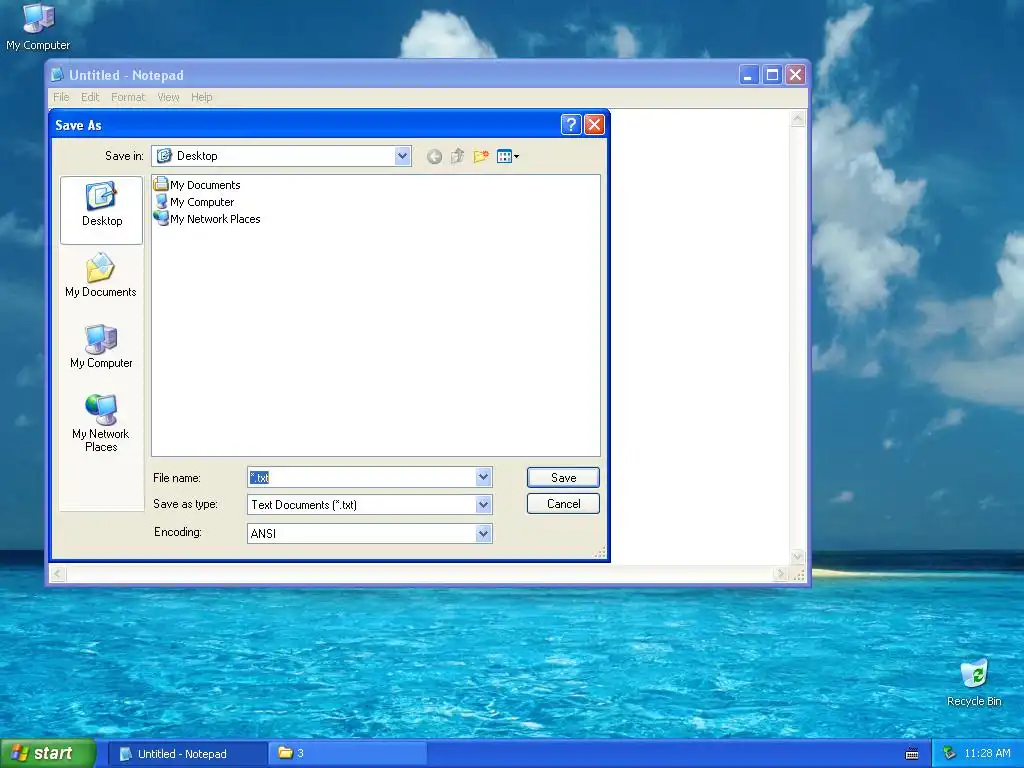Click the Notepad title bar icon
This screenshot has height=768, width=1024.
coord(57,74)
